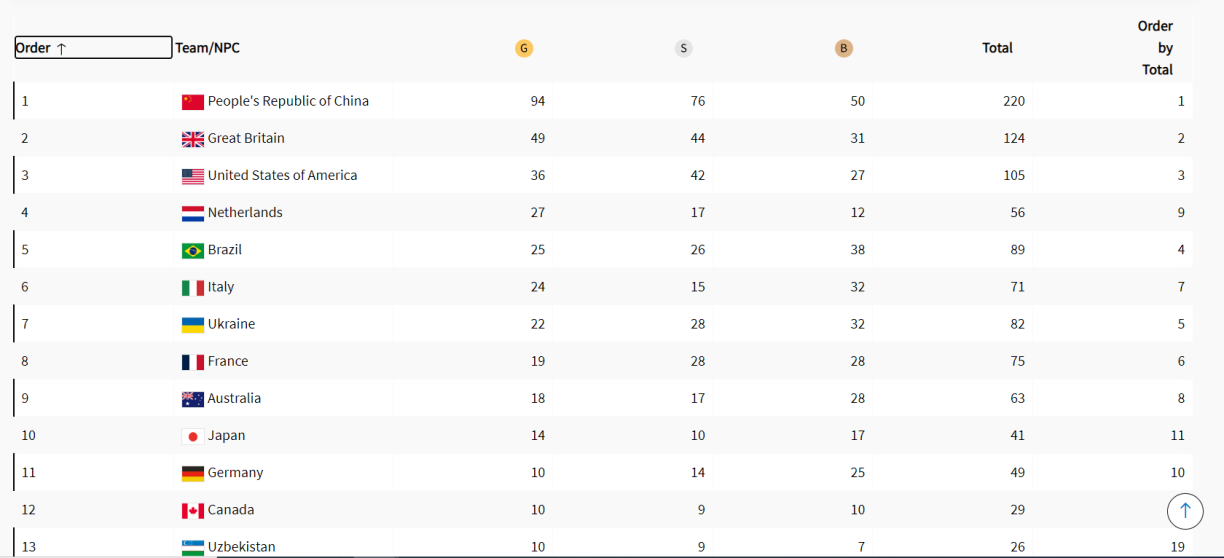Open the Australia team link

[x=234, y=399]
